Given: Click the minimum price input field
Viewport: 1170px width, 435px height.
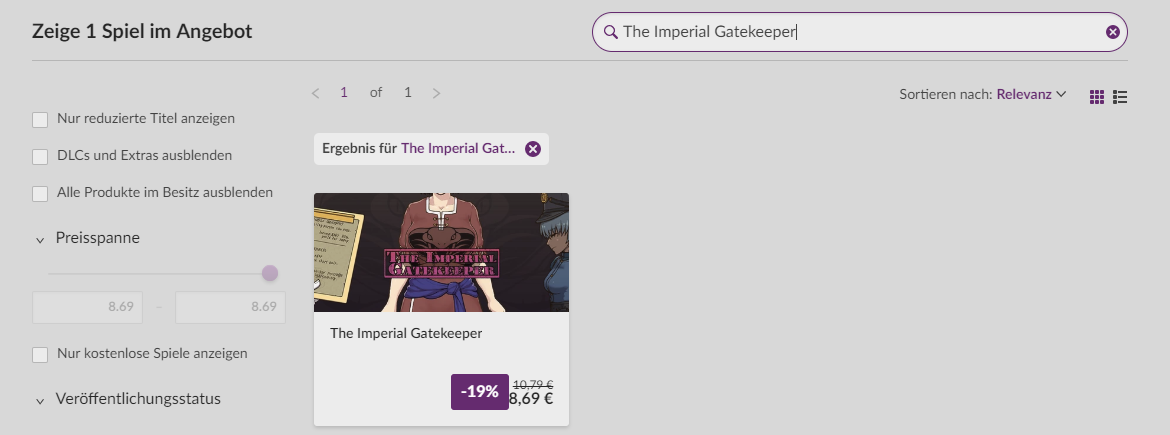Looking at the screenshot, I should [x=86, y=307].
